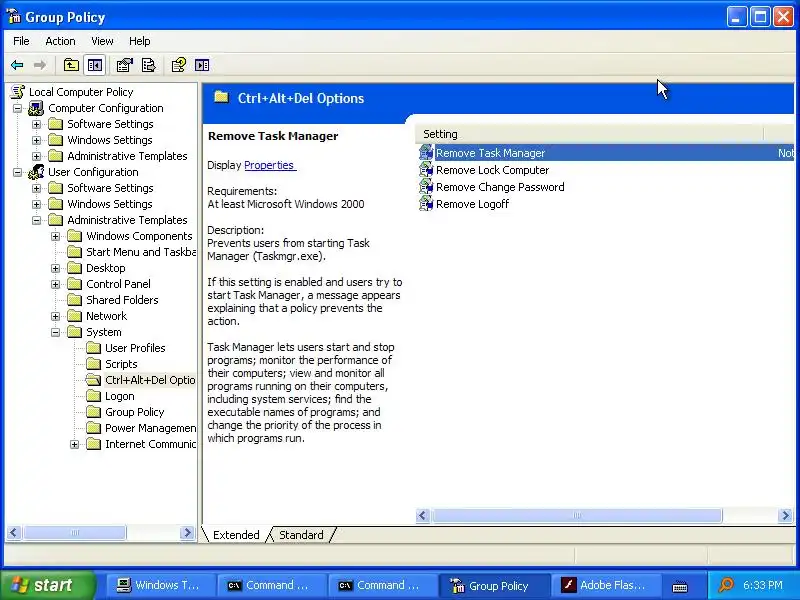Select the Remove Lock Computer setting
This screenshot has width=800, height=600.
492,170
